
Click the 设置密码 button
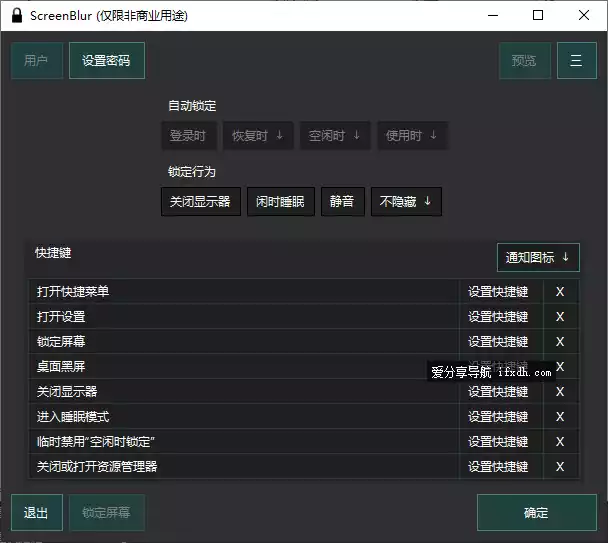[x=107, y=61]
